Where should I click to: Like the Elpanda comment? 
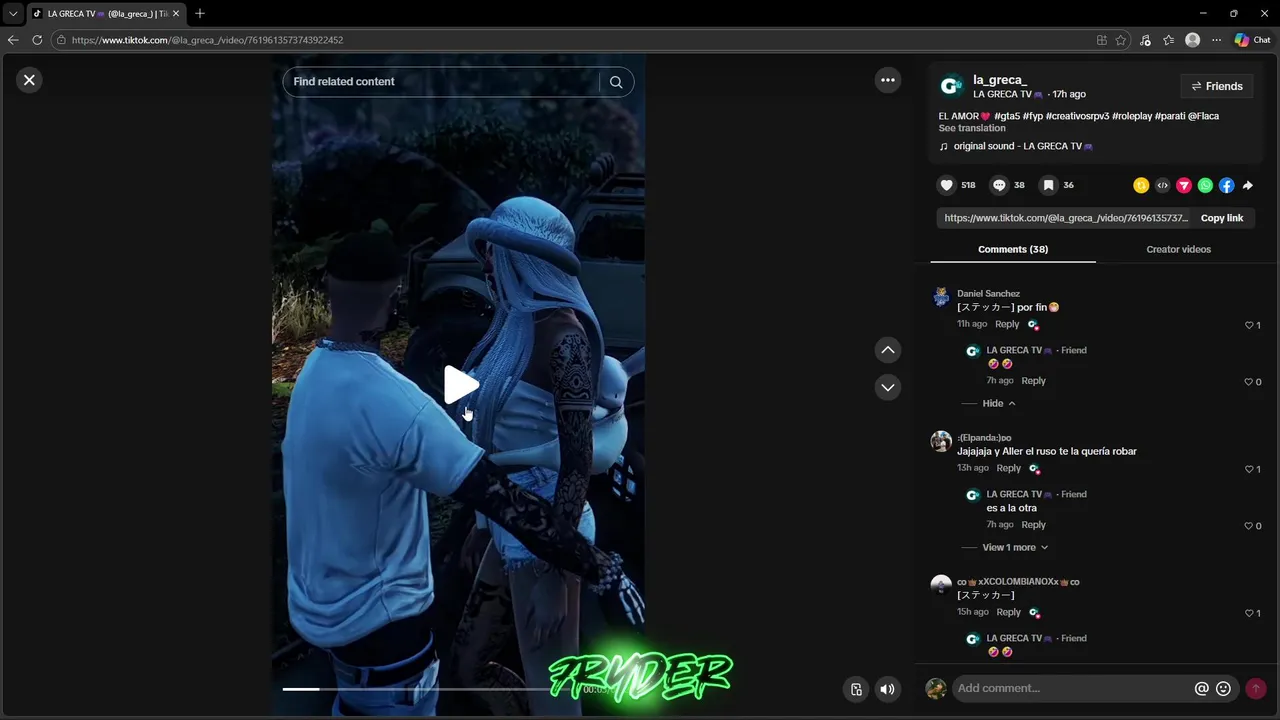point(1249,469)
